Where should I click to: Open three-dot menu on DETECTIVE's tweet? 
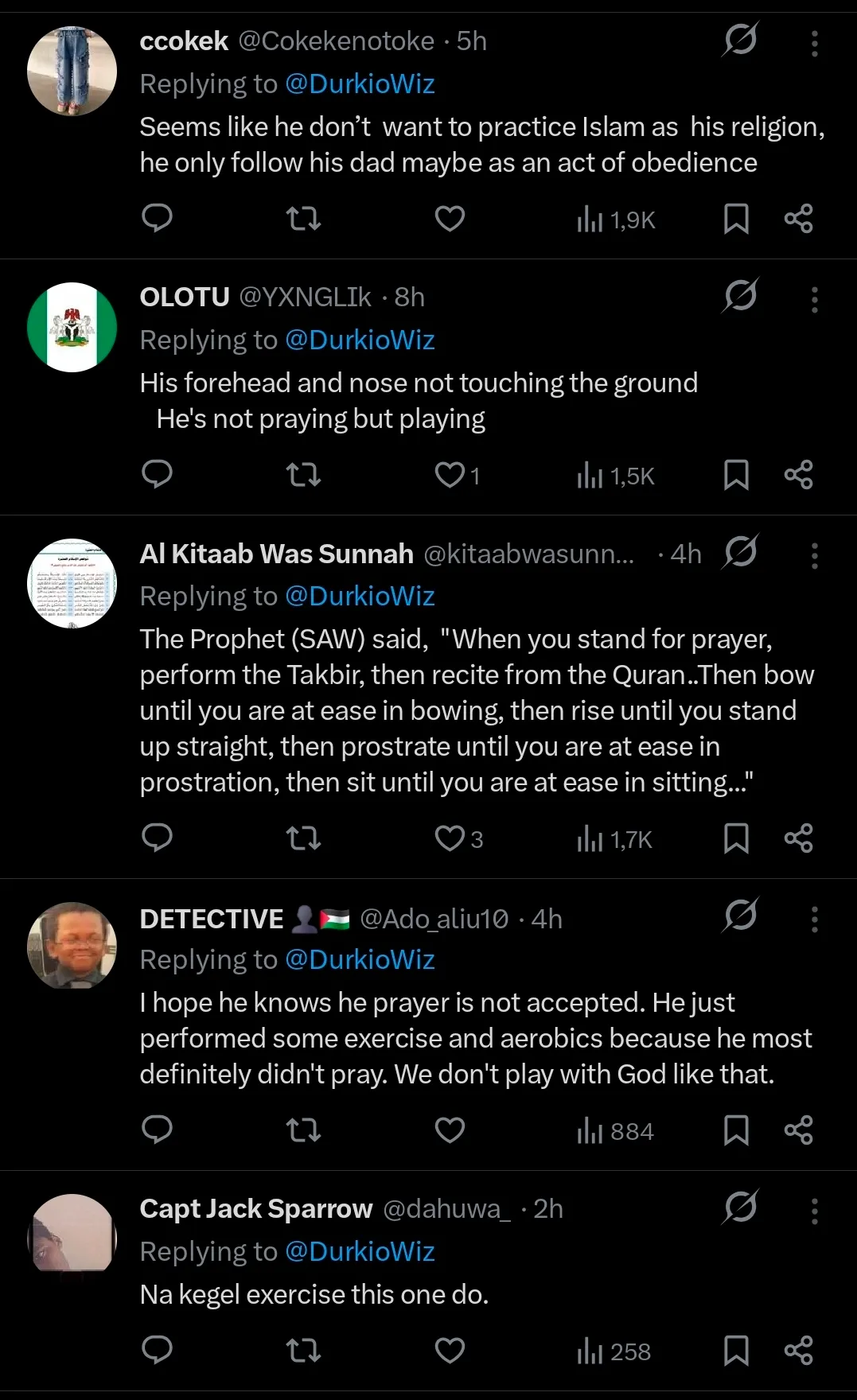(814, 919)
